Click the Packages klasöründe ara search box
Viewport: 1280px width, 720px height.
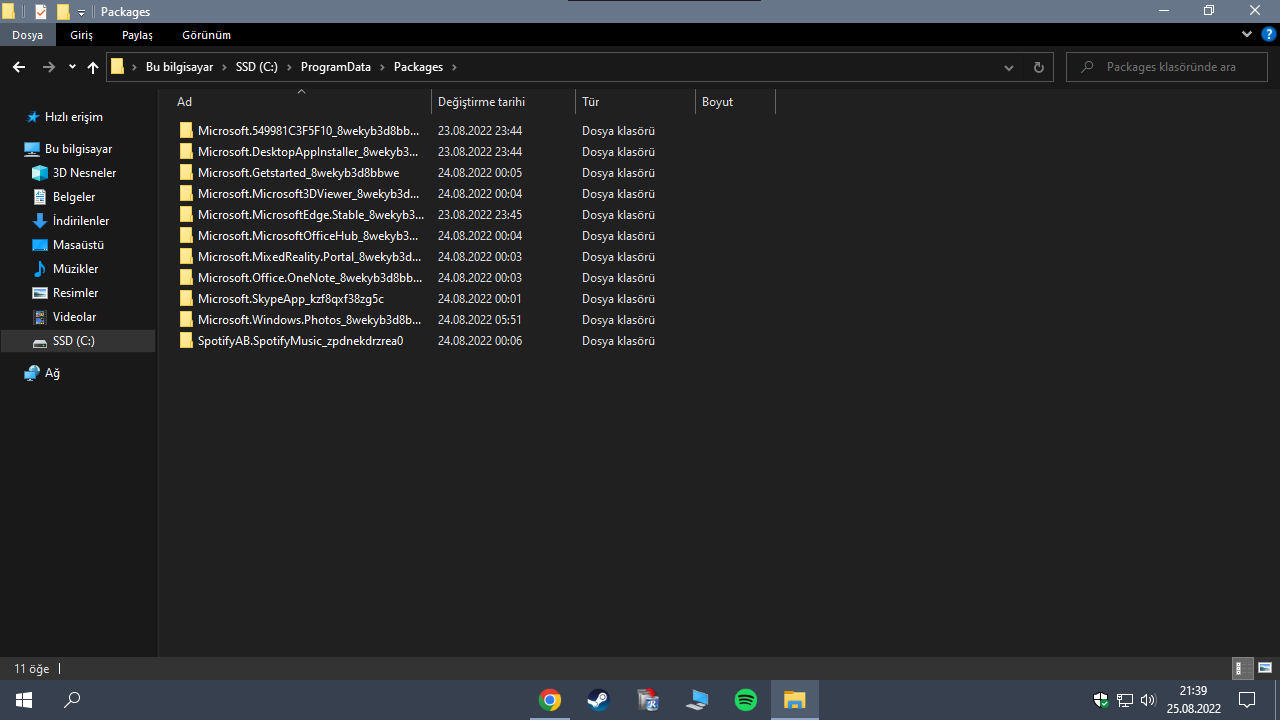pos(1167,67)
